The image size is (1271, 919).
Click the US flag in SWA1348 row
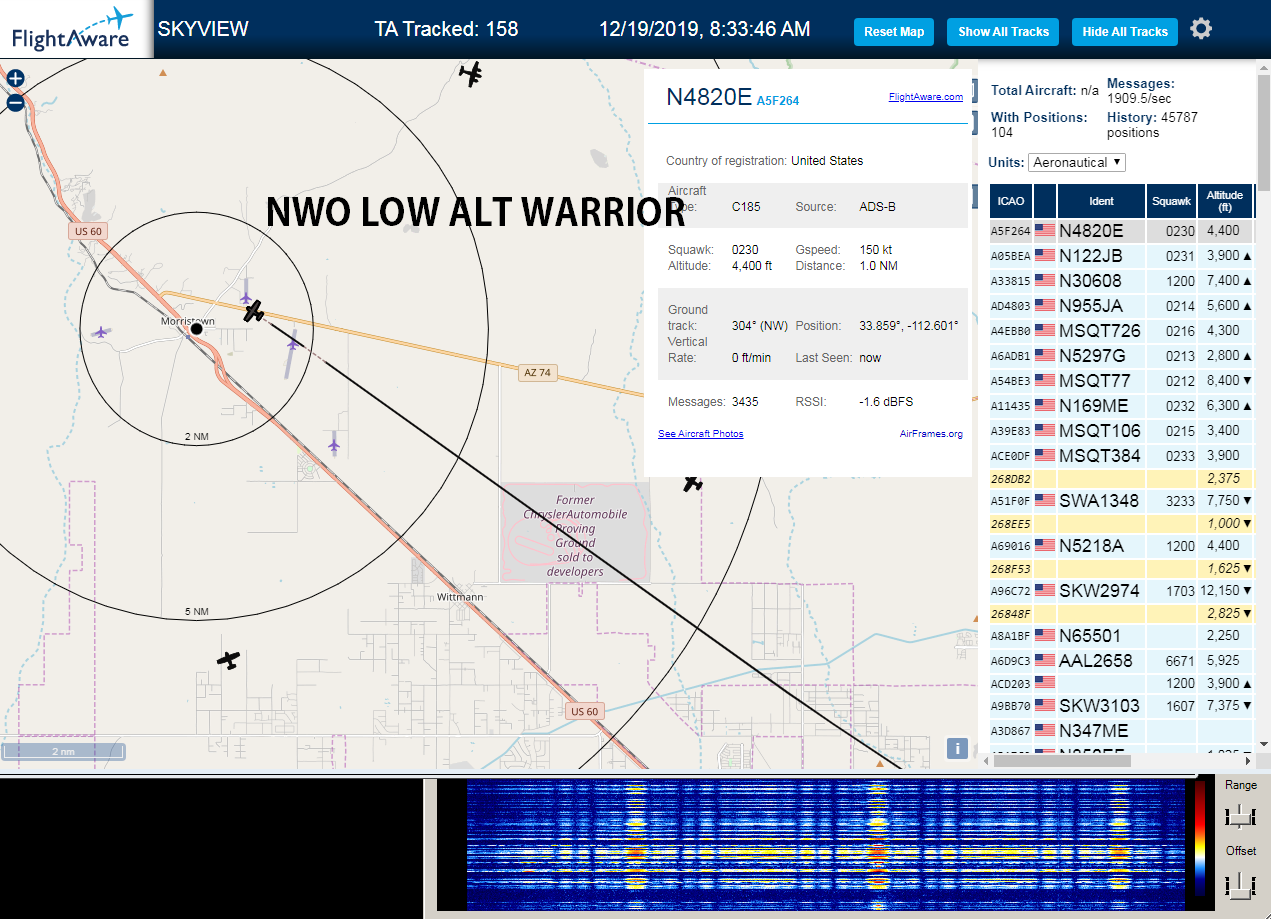click(1046, 501)
